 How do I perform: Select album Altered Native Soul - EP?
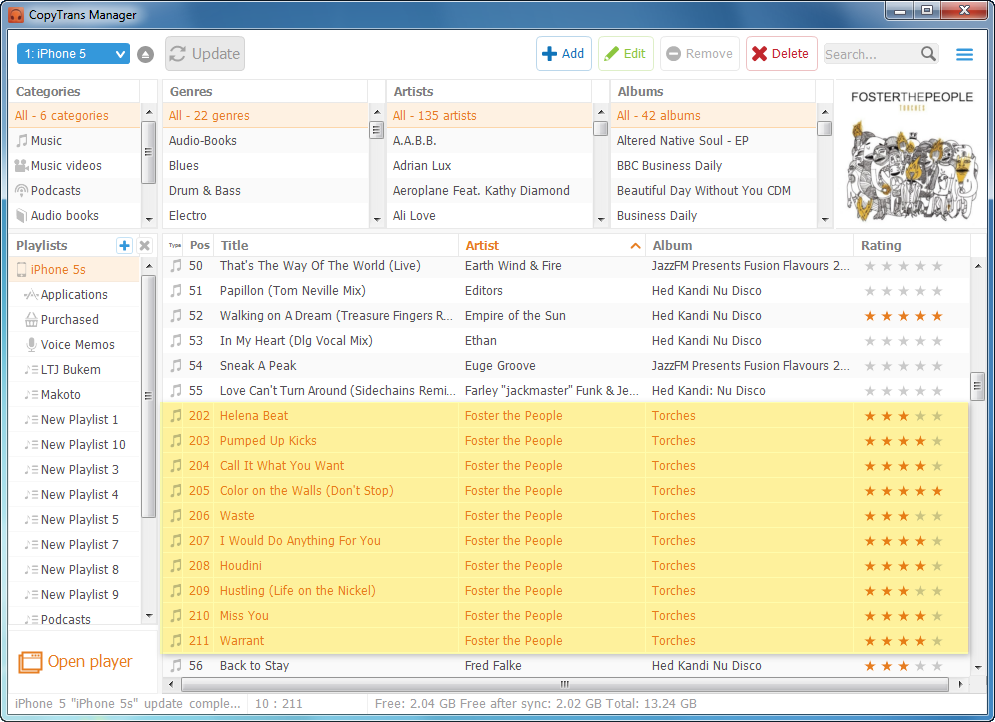pos(713,141)
